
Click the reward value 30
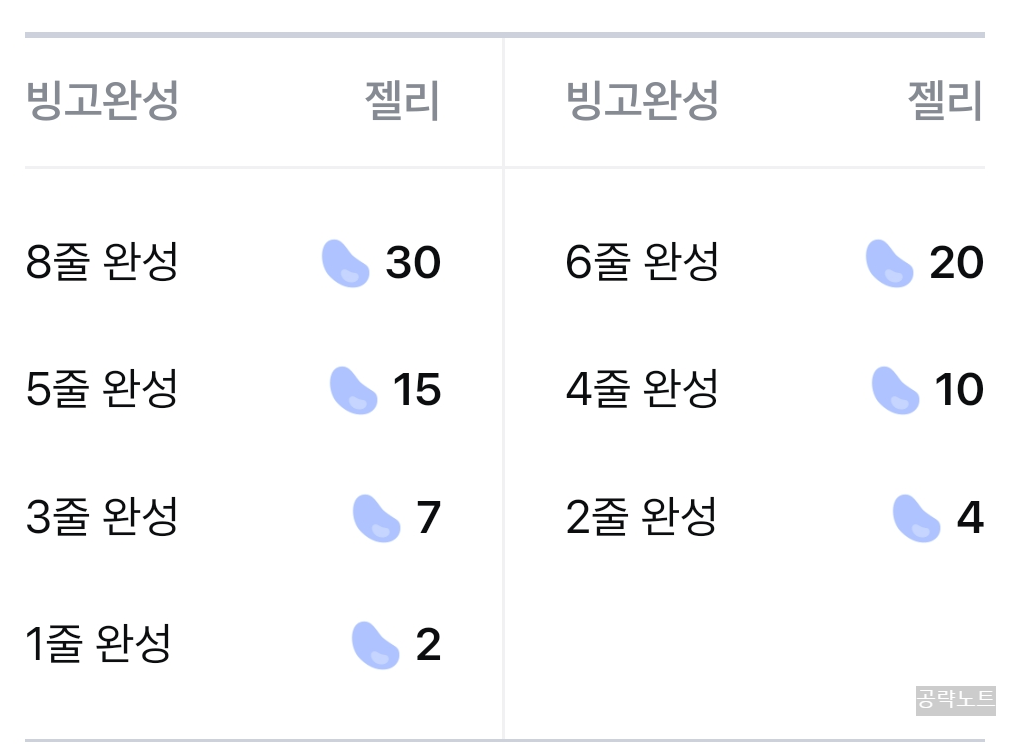[x=413, y=263]
